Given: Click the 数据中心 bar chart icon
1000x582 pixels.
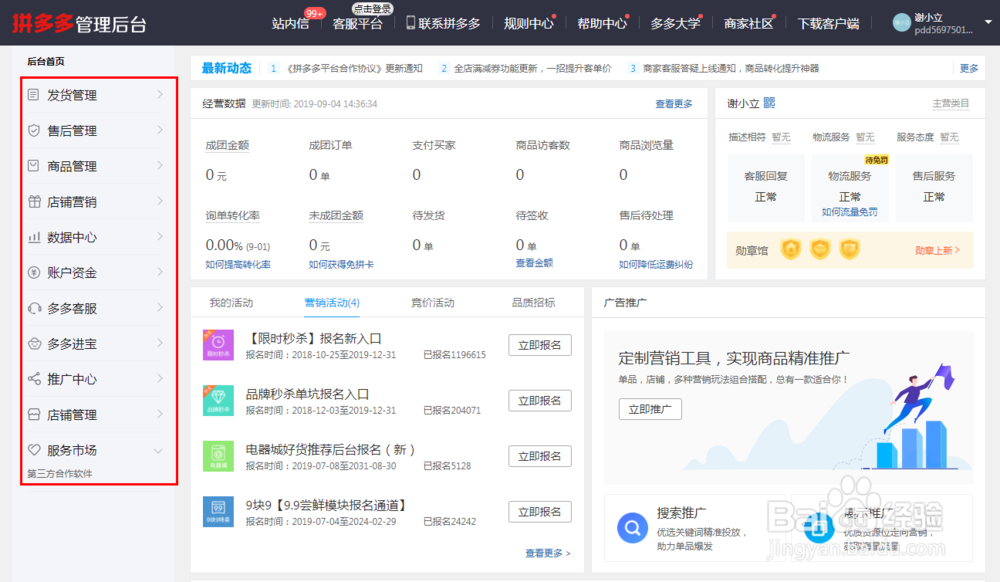Looking at the screenshot, I should pyautogui.click(x=34, y=237).
